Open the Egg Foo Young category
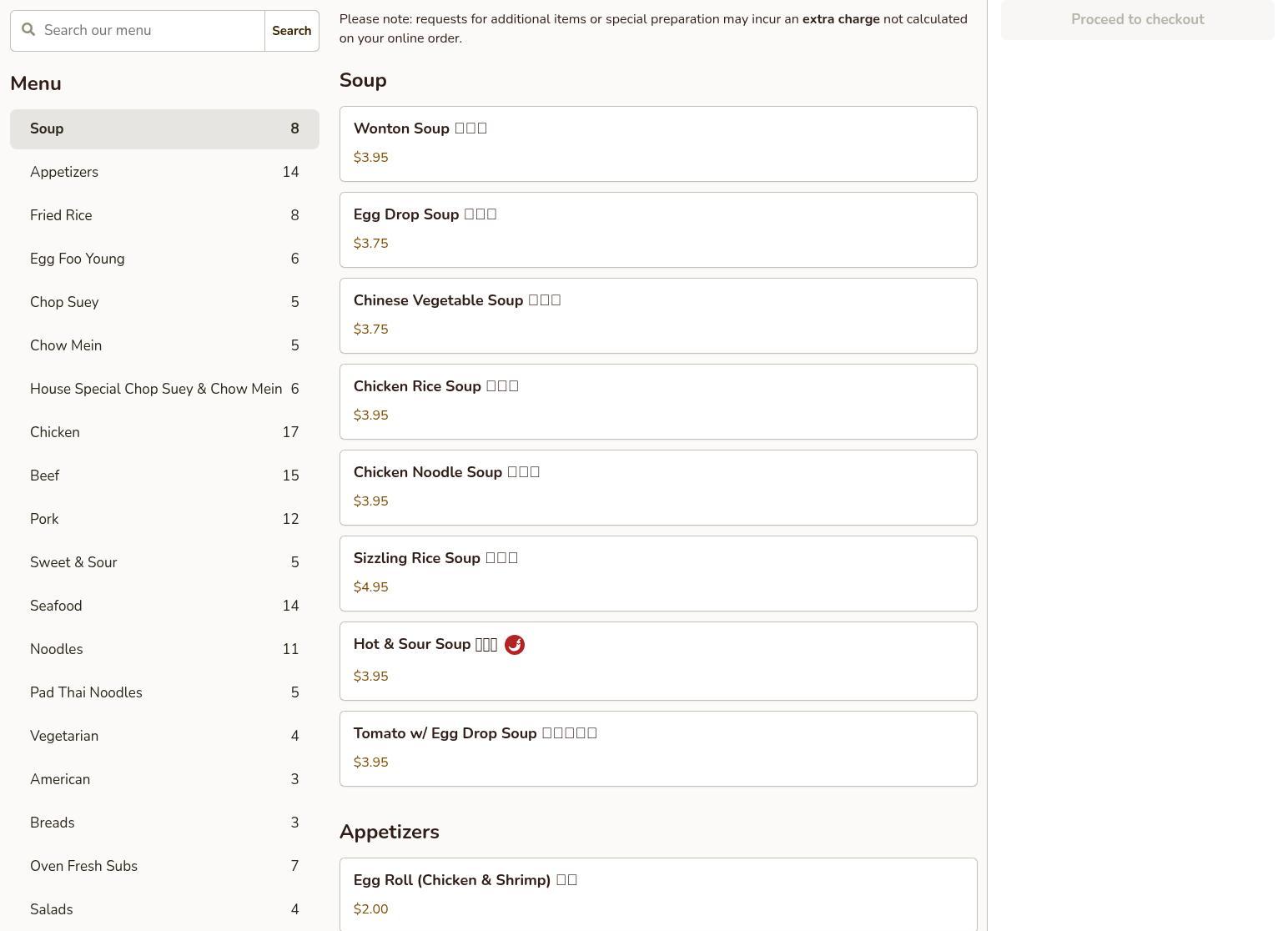The height and width of the screenshot is (931, 1288). [164, 259]
